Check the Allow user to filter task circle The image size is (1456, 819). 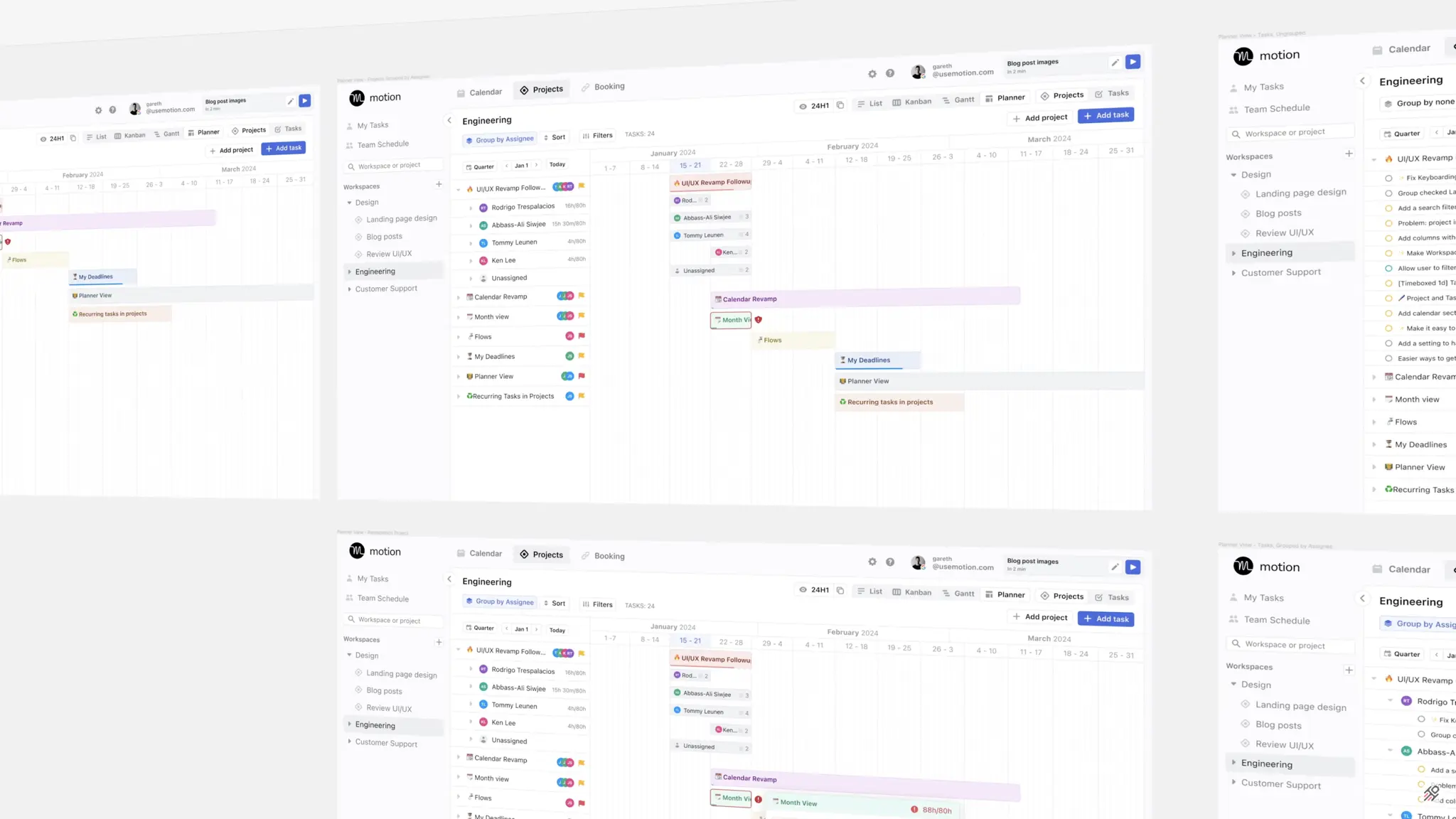(1389, 268)
